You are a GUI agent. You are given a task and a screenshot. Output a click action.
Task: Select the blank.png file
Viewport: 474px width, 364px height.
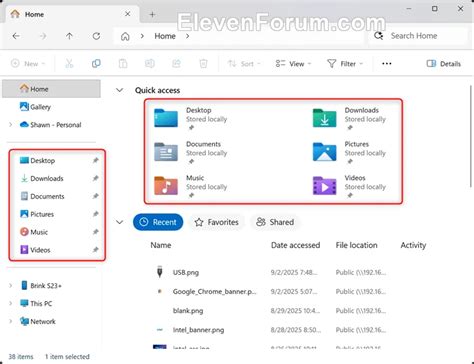270,311
